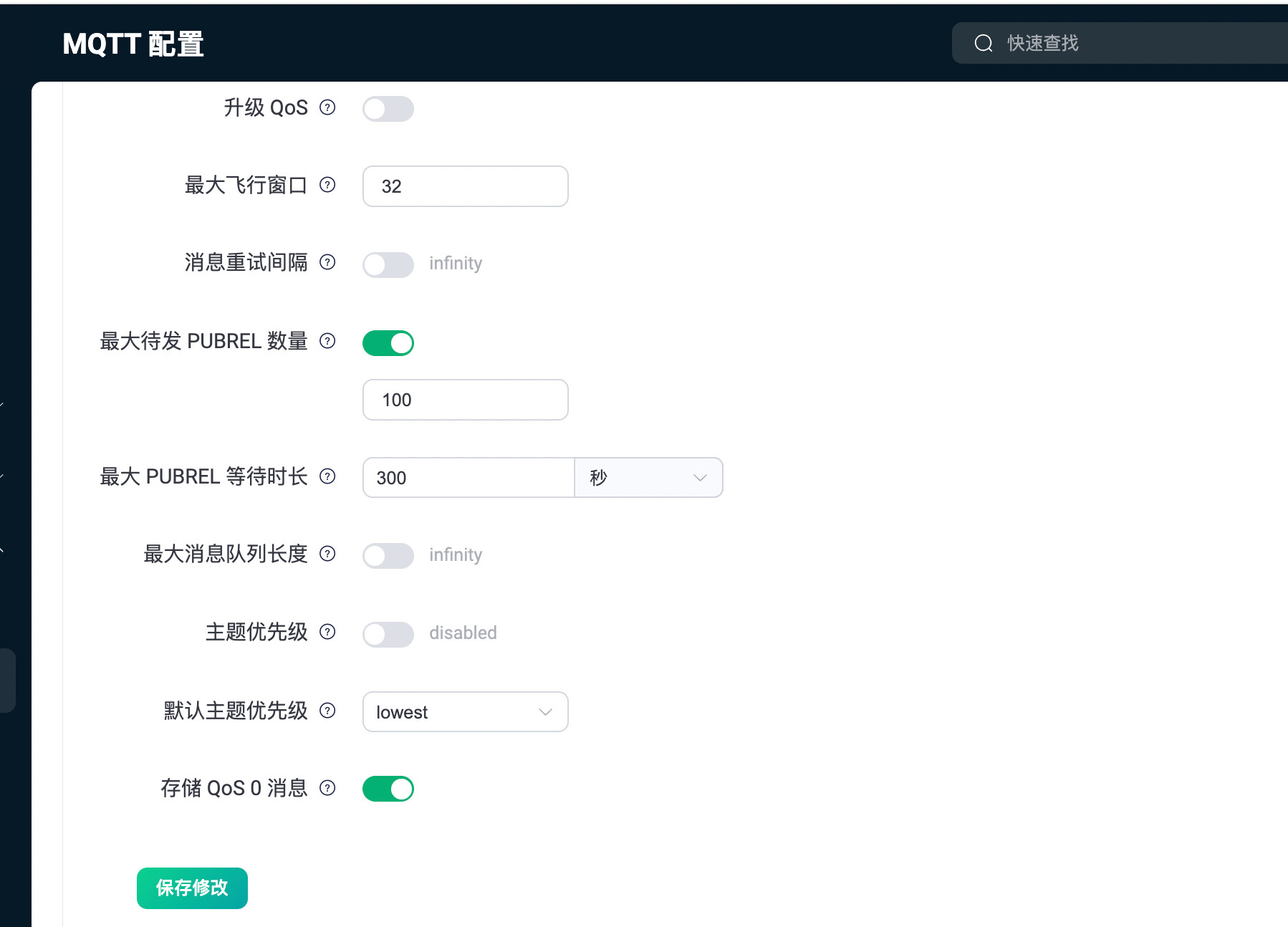Enable the 升级 QoS switch
Image resolution: width=1288 pixels, height=927 pixels.
click(388, 109)
